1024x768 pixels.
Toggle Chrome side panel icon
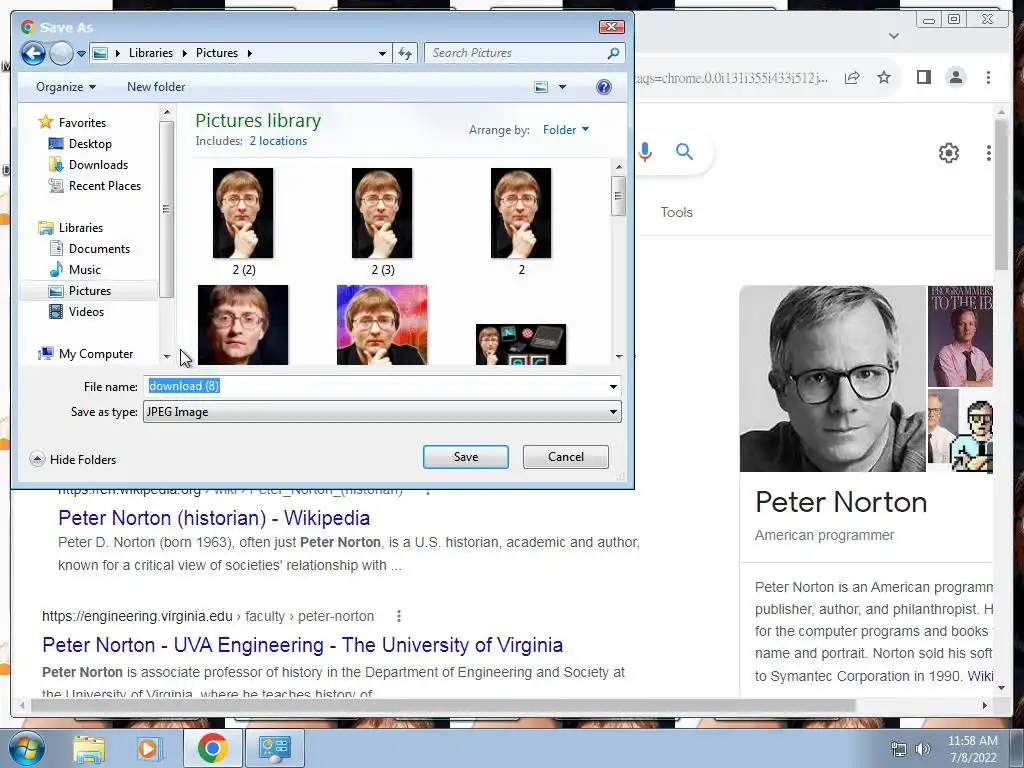[923, 77]
